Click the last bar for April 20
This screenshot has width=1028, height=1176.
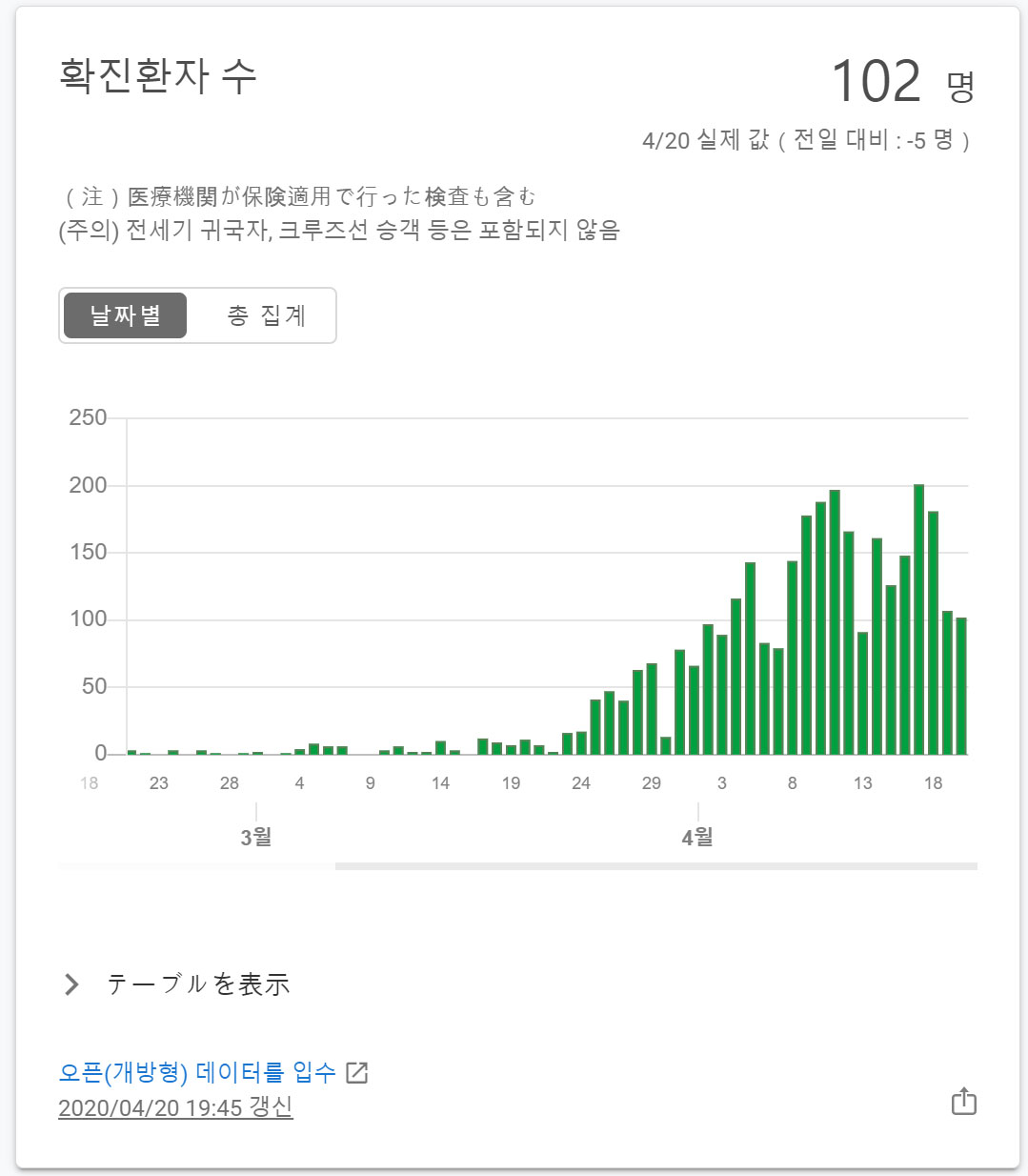[961, 686]
